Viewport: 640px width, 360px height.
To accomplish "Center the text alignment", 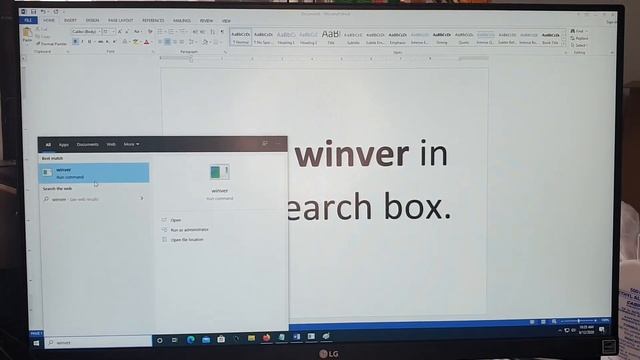I will pyautogui.click(x=167, y=42).
